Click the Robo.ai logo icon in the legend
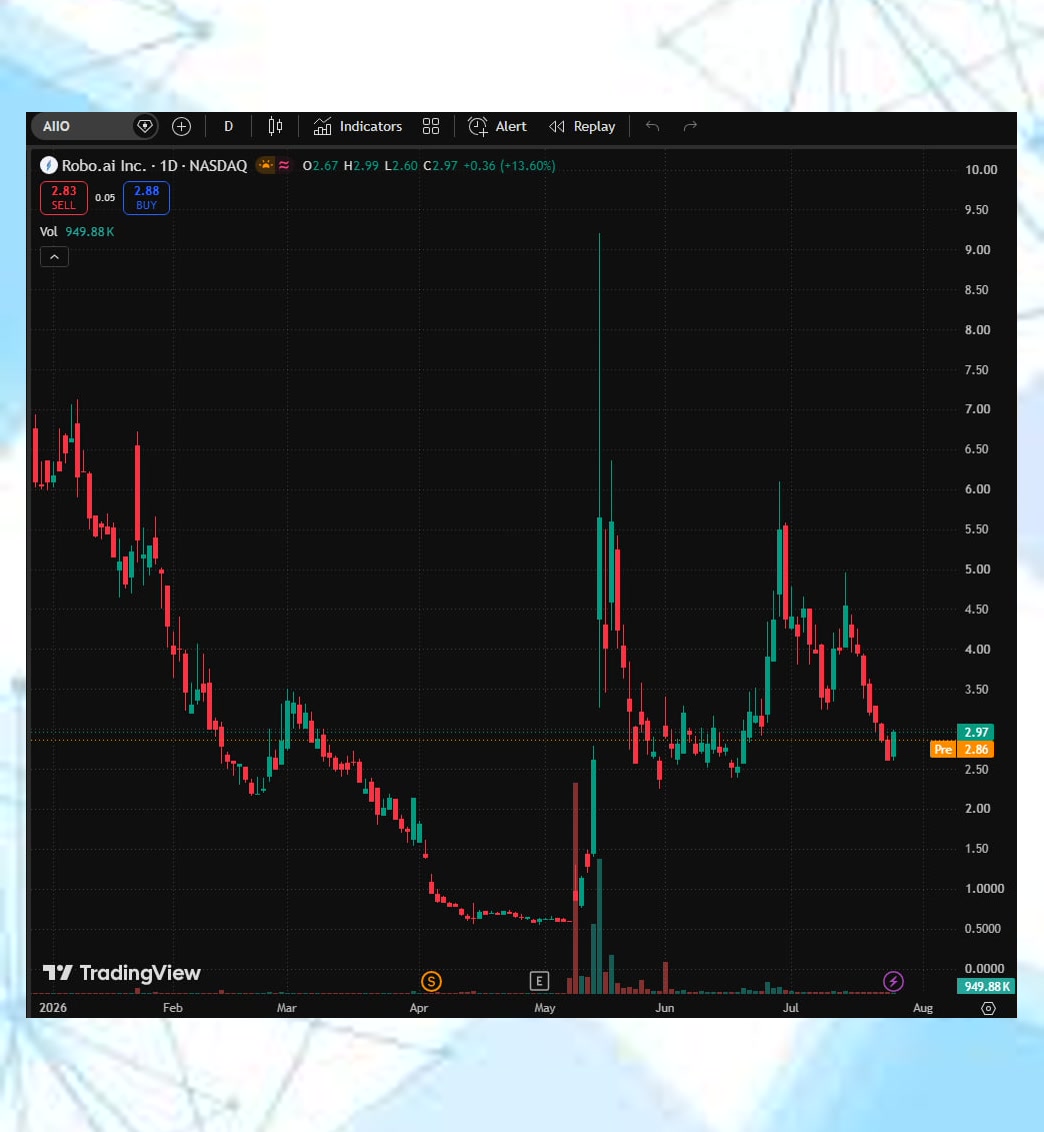Screen dimensions: 1044x1132 (x=48, y=166)
